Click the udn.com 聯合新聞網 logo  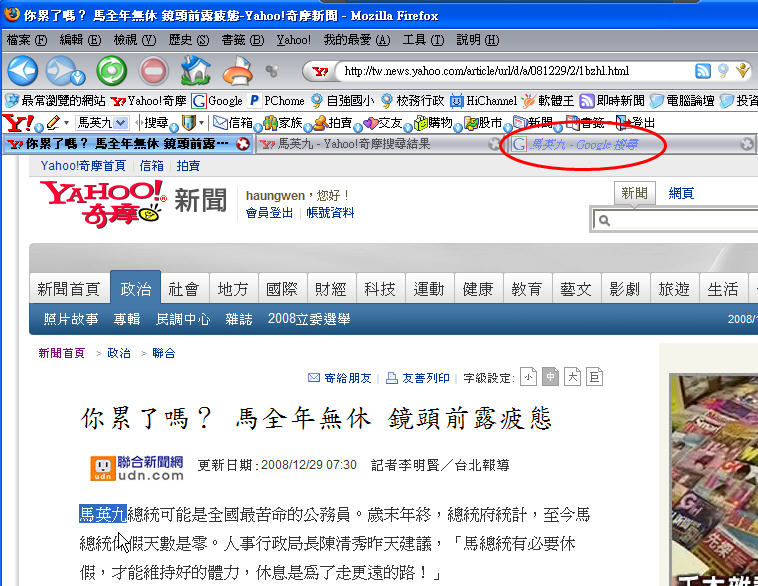click(137, 468)
